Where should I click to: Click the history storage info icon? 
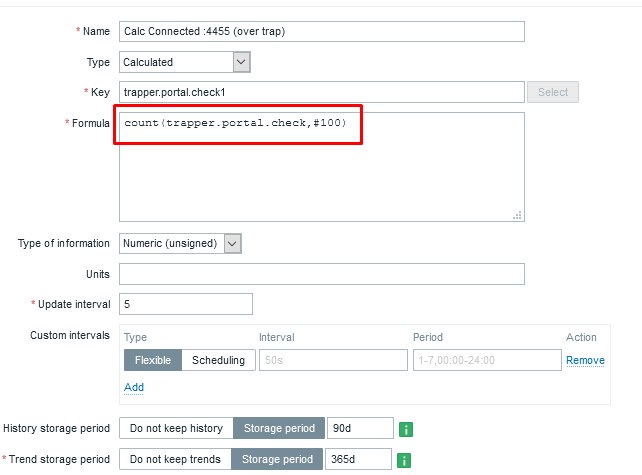(406, 429)
